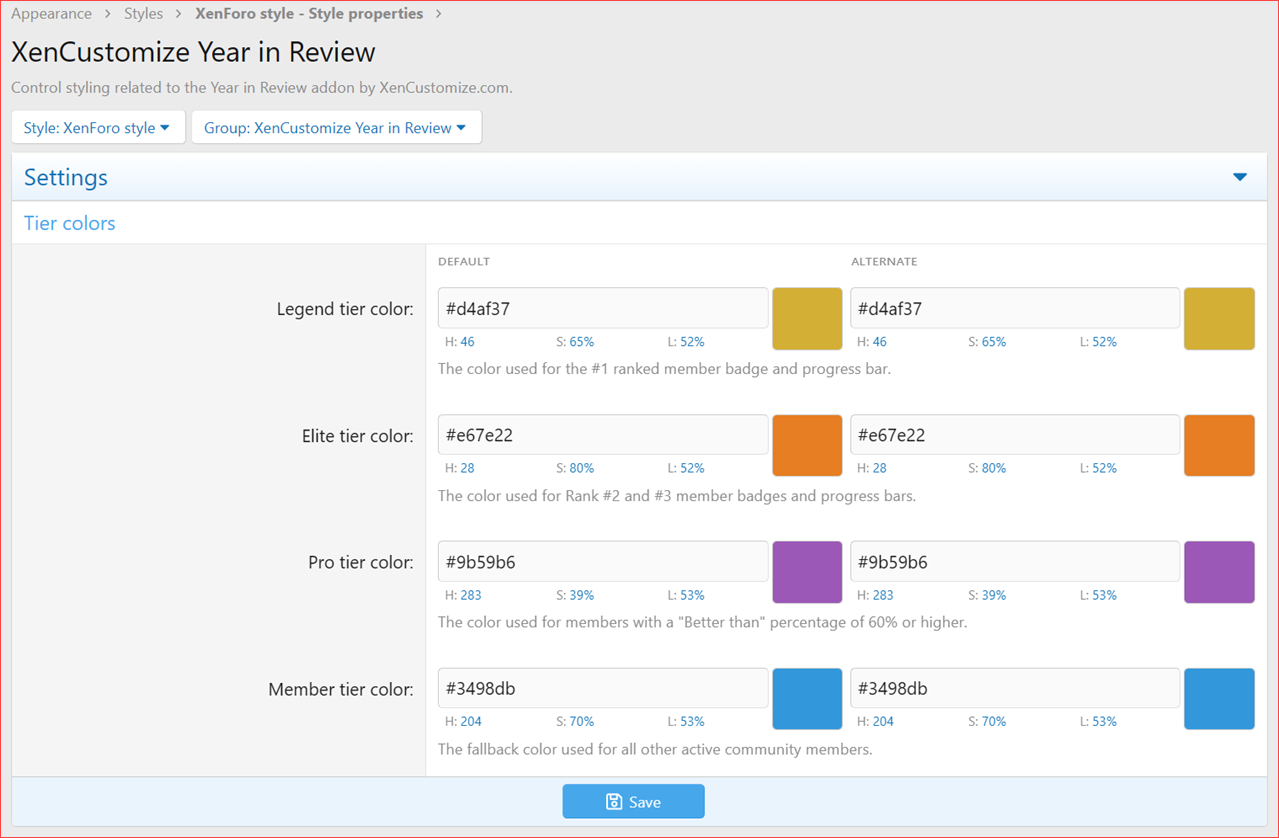1279x838 pixels.
Task: Pick alternate Pro tier purple swatch
Action: [x=1219, y=572]
